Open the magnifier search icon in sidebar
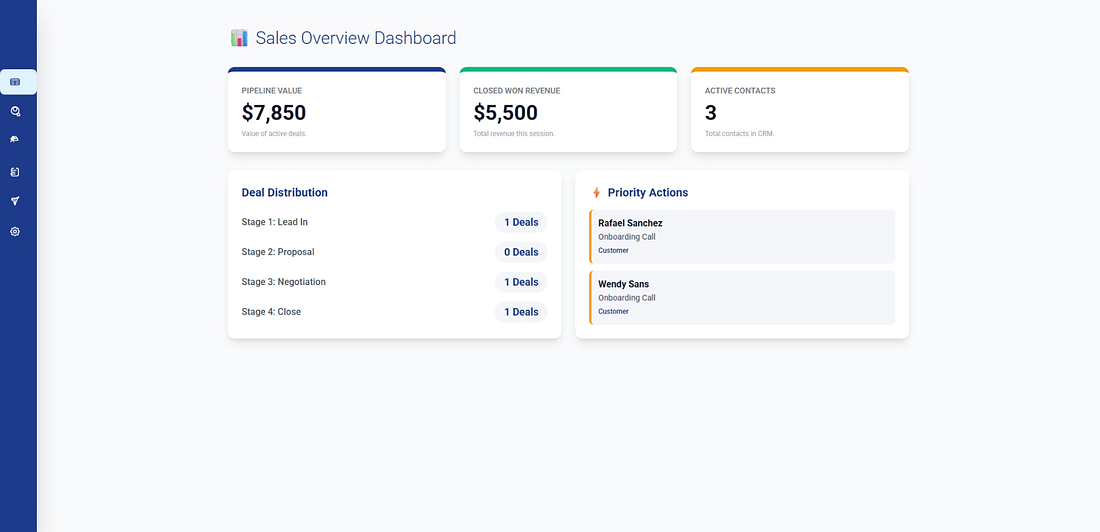This screenshot has height=532, width=1100. (15, 111)
